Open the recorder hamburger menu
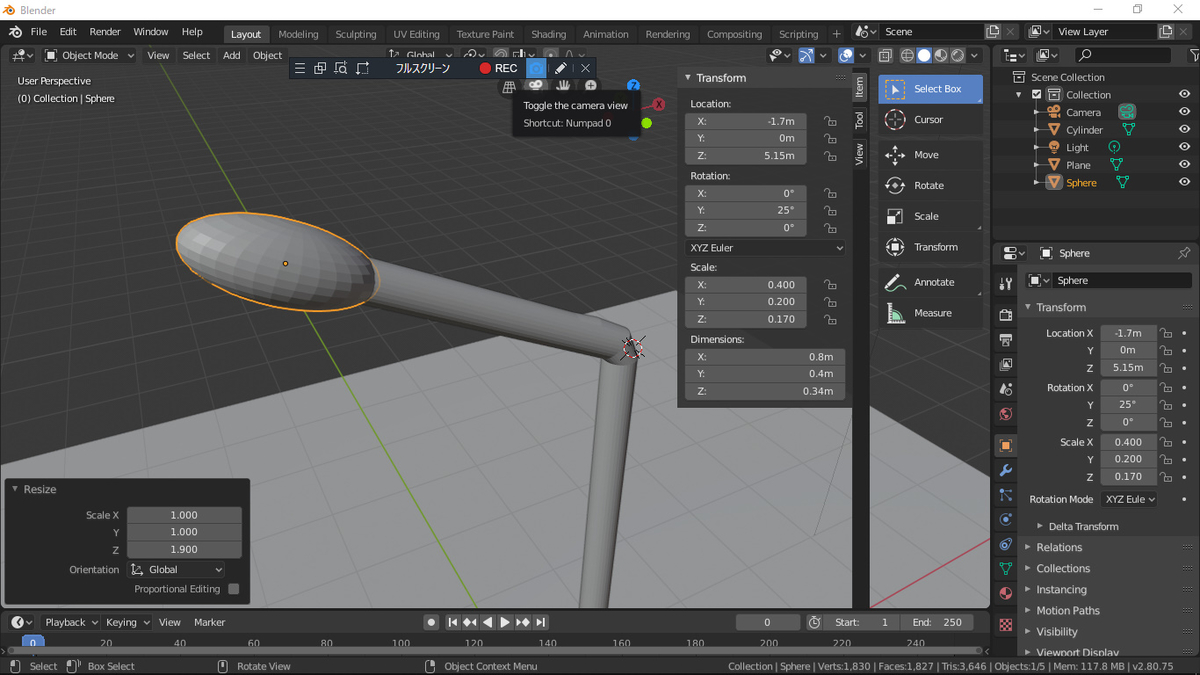The height and width of the screenshot is (675, 1200). (x=299, y=68)
